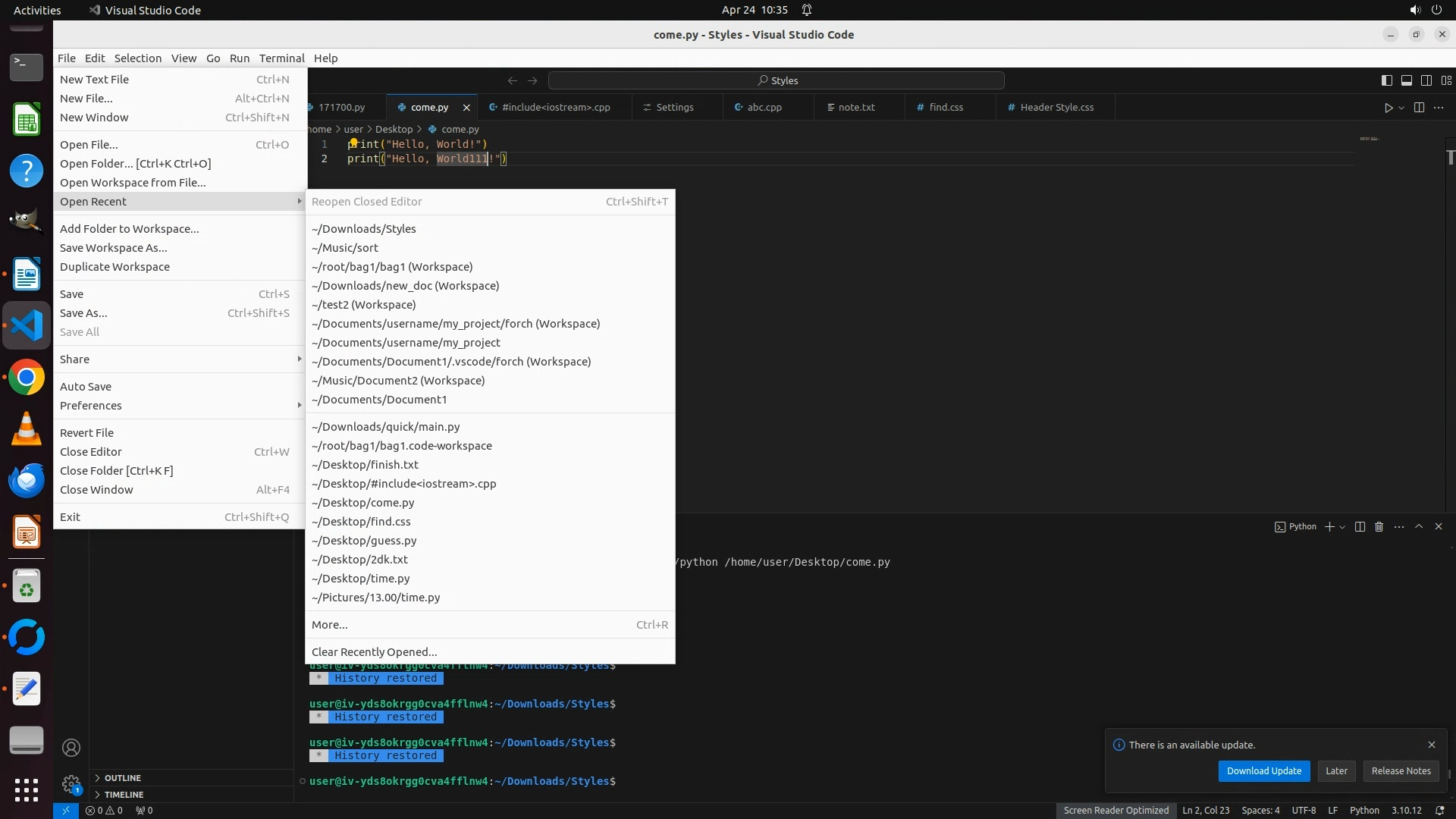The height and width of the screenshot is (819, 1456).
Task: Click the Run Python File play icon
Action: [1388, 108]
